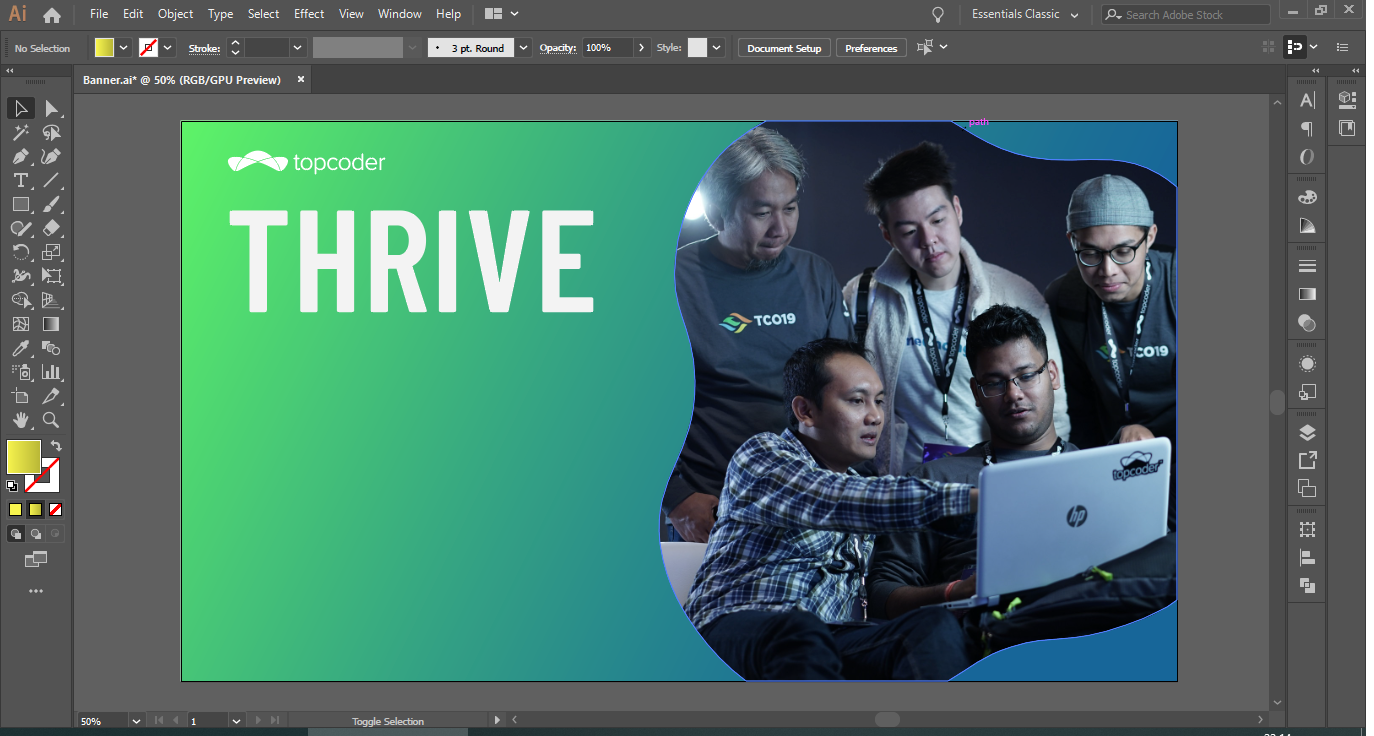
Task: Open the 3 pt. Round brush dropdown
Action: pos(524,48)
